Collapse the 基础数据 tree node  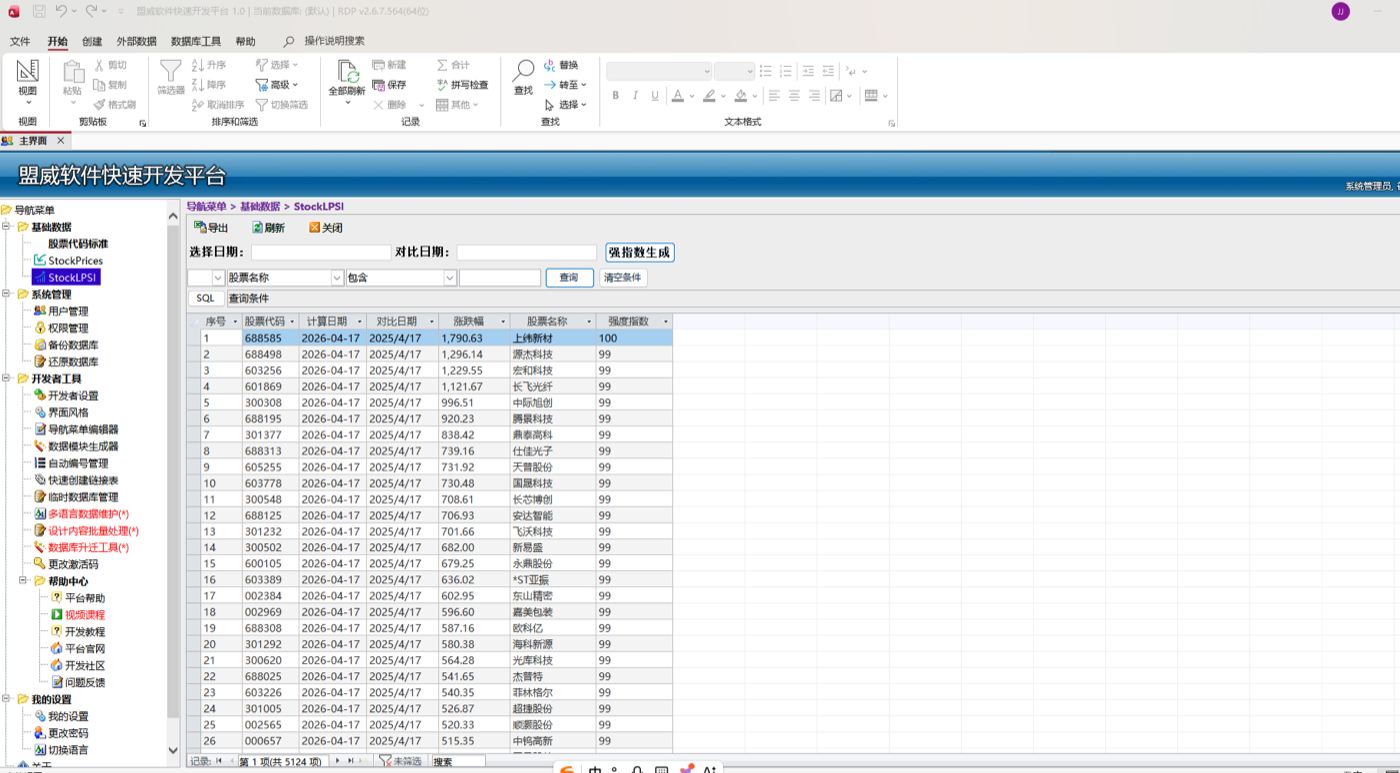pos(8,227)
